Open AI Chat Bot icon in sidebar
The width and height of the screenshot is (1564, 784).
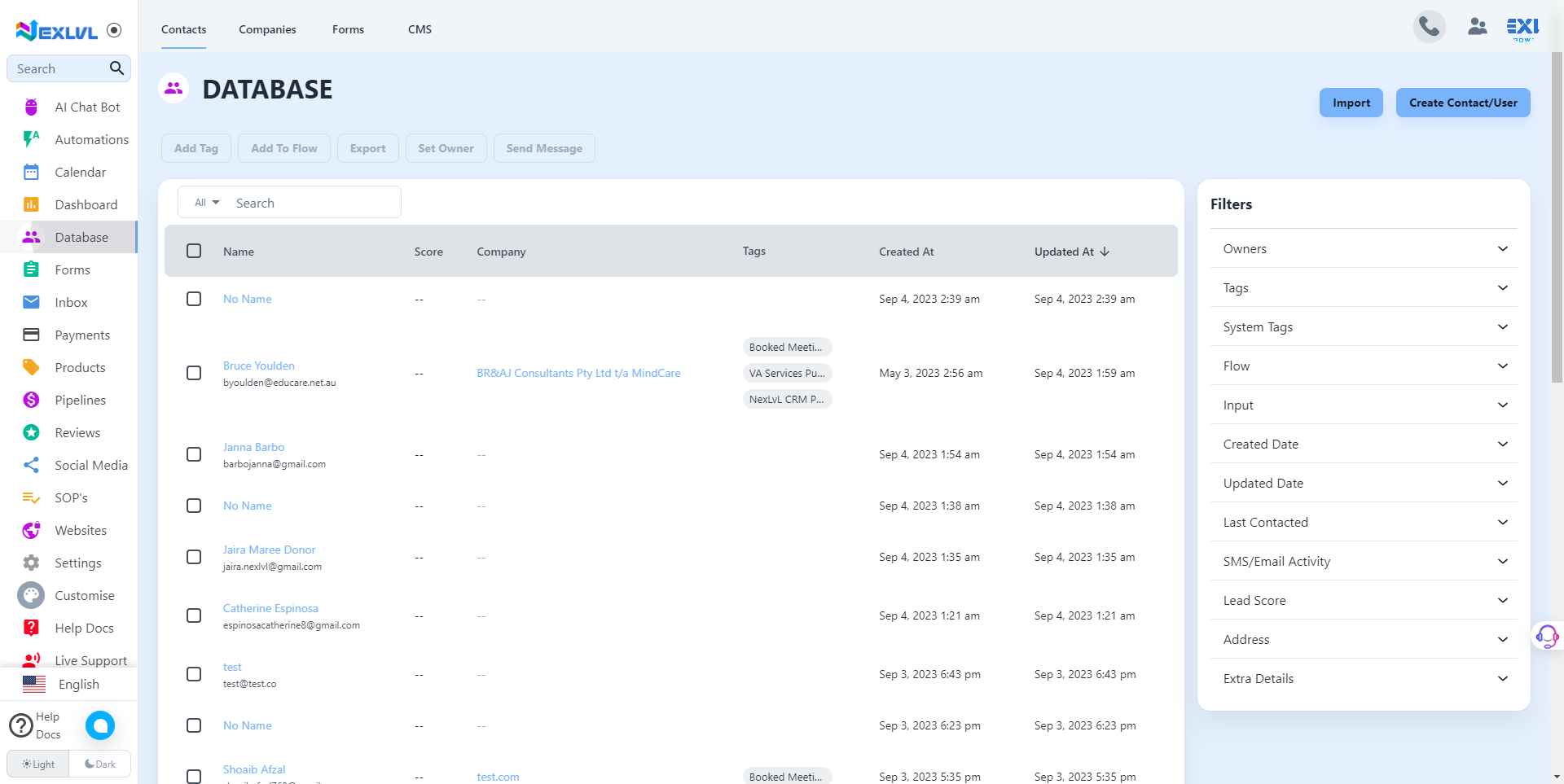(x=31, y=107)
